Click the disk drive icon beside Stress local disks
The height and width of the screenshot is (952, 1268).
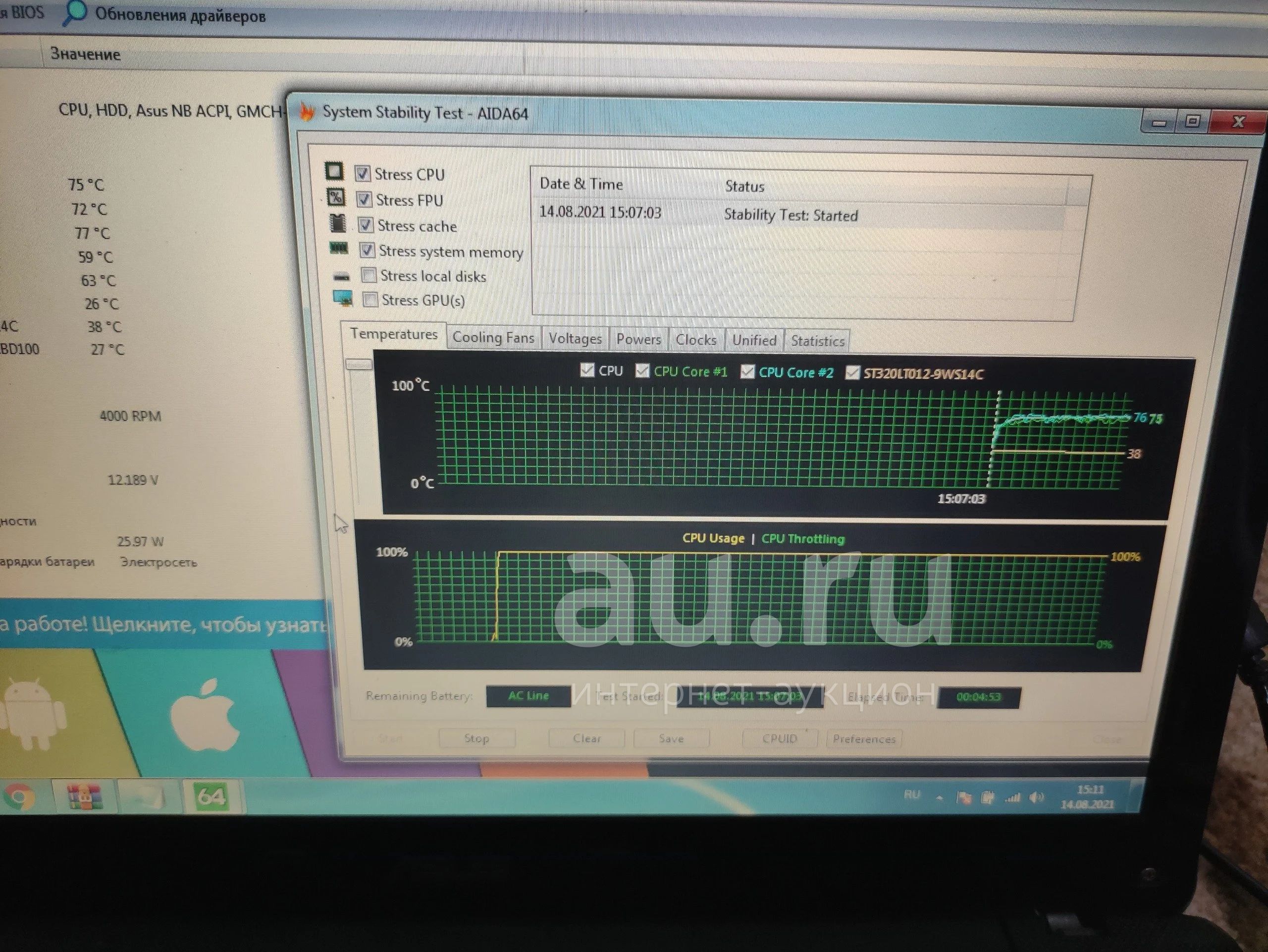coord(342,277)
